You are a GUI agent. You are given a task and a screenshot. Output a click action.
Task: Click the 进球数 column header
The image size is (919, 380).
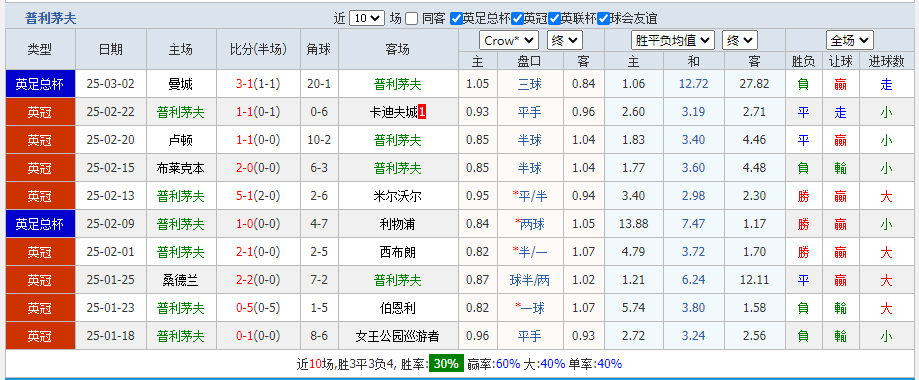point(886,61)
